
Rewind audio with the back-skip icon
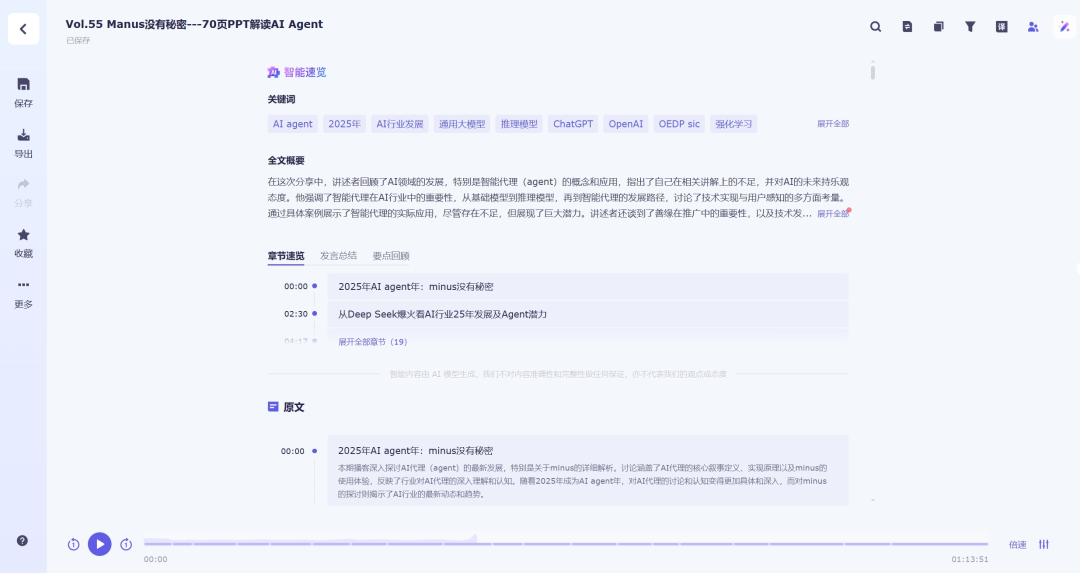pos(74,544)
